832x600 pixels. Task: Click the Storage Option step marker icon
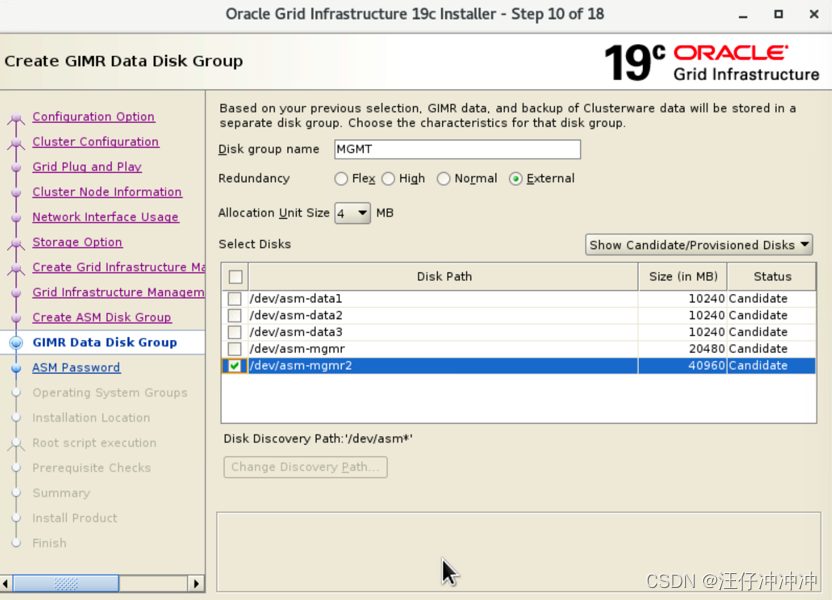click(16, 243)
